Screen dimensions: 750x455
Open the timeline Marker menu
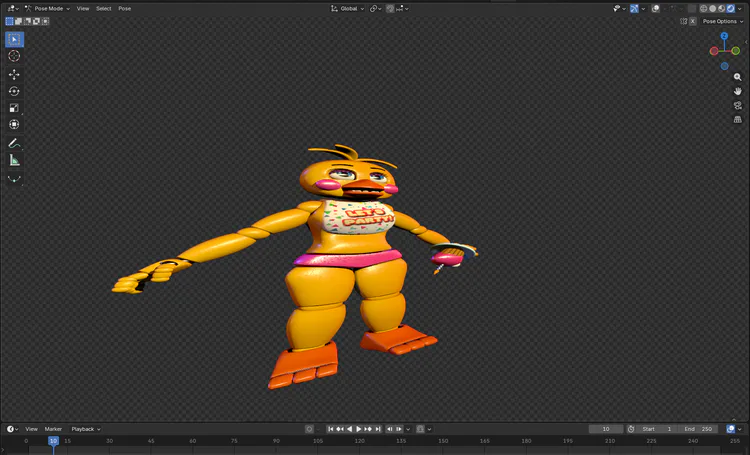pyautogui.click(x=53, y=429)
